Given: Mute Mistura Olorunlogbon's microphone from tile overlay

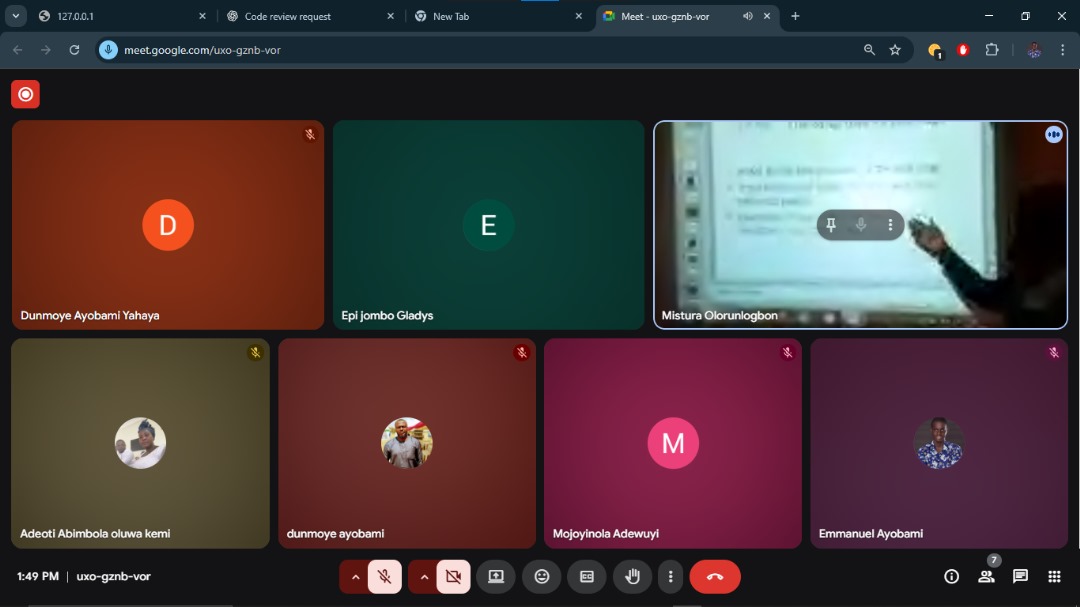Looking at the screenshot, I should pyautogui.click(x=860, y=225).
